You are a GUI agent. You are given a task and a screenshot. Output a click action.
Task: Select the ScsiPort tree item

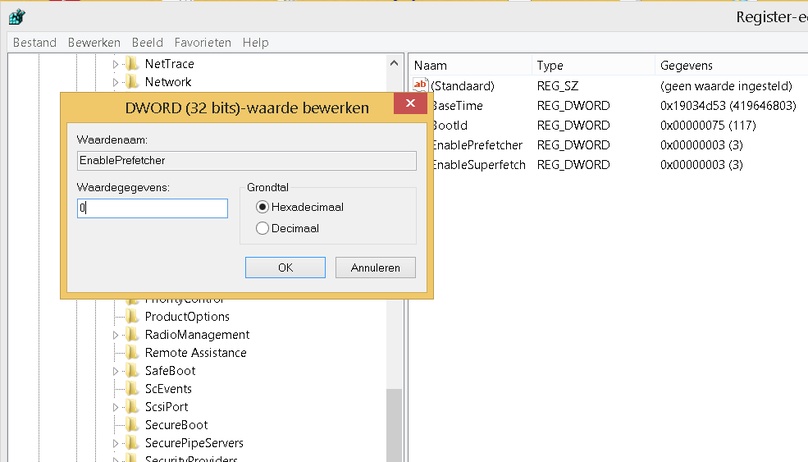(166, 407)
